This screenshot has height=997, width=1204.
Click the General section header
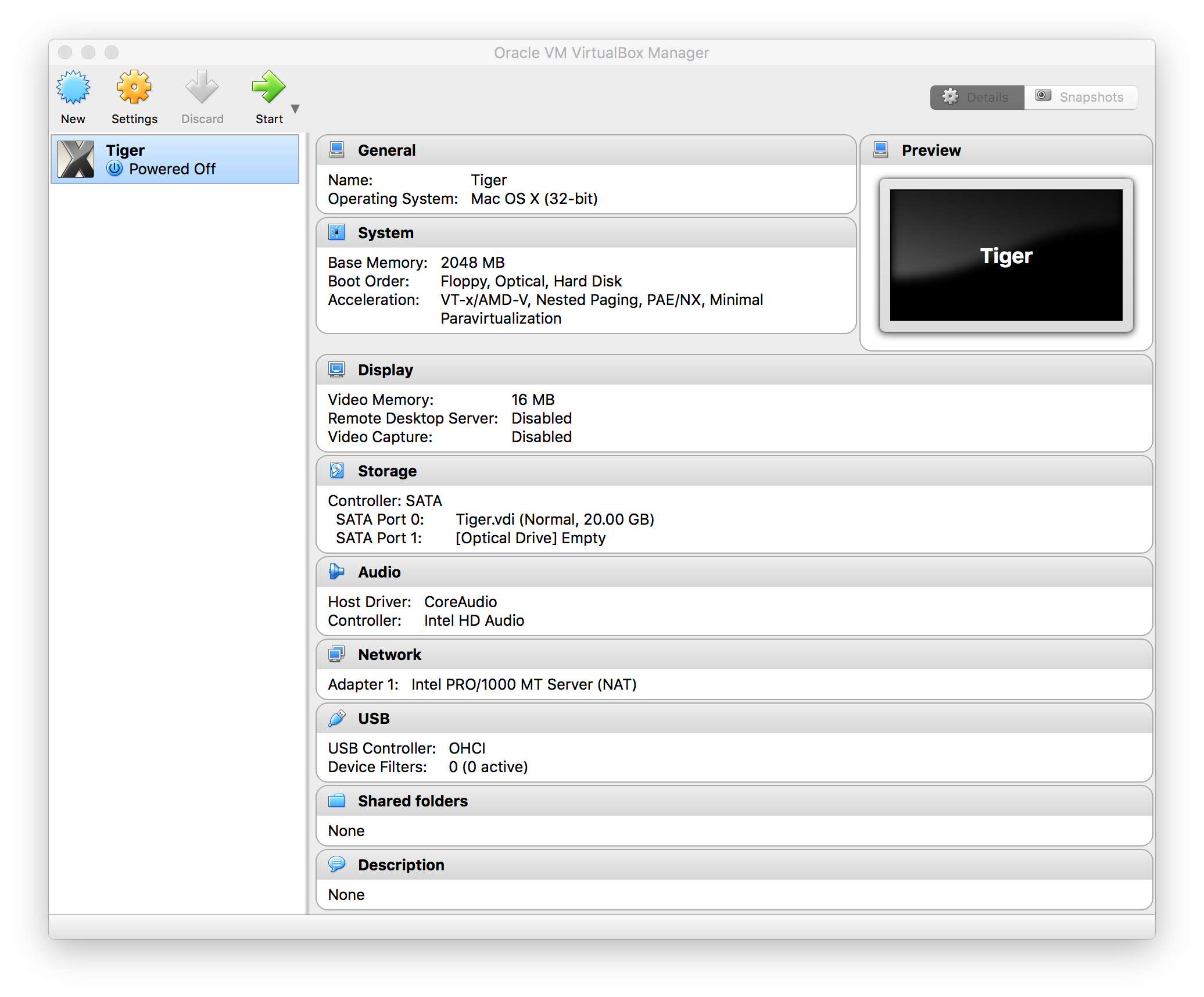[x=386, y=150]
